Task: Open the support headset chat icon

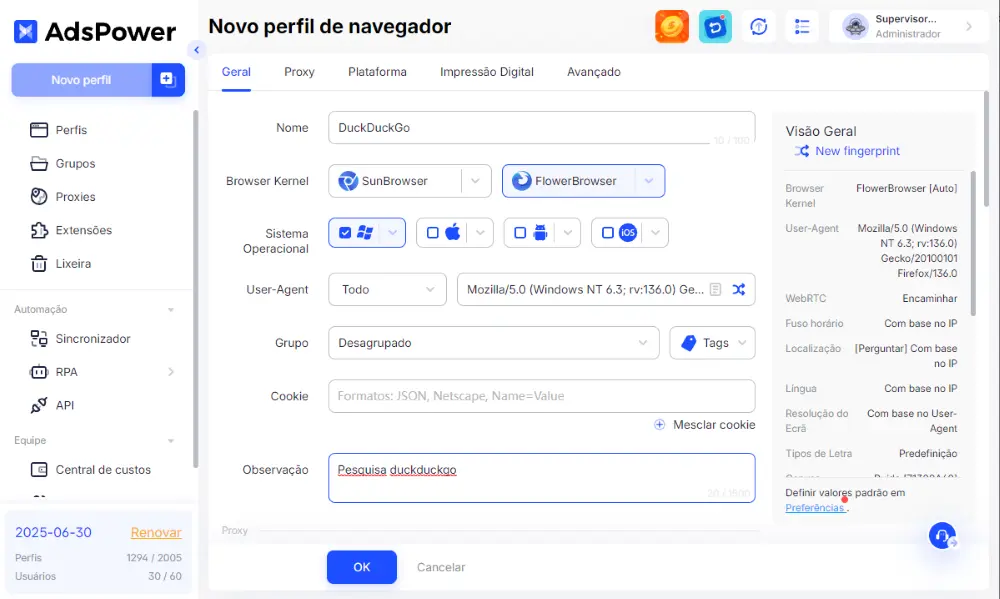Action: [x=942, y=536]
